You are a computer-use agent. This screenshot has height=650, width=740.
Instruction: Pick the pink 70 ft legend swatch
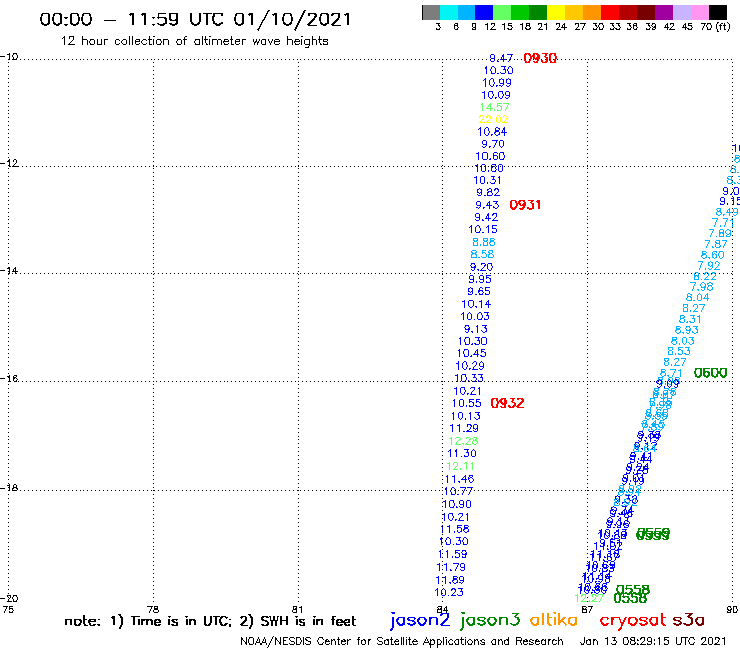(699, 12)
